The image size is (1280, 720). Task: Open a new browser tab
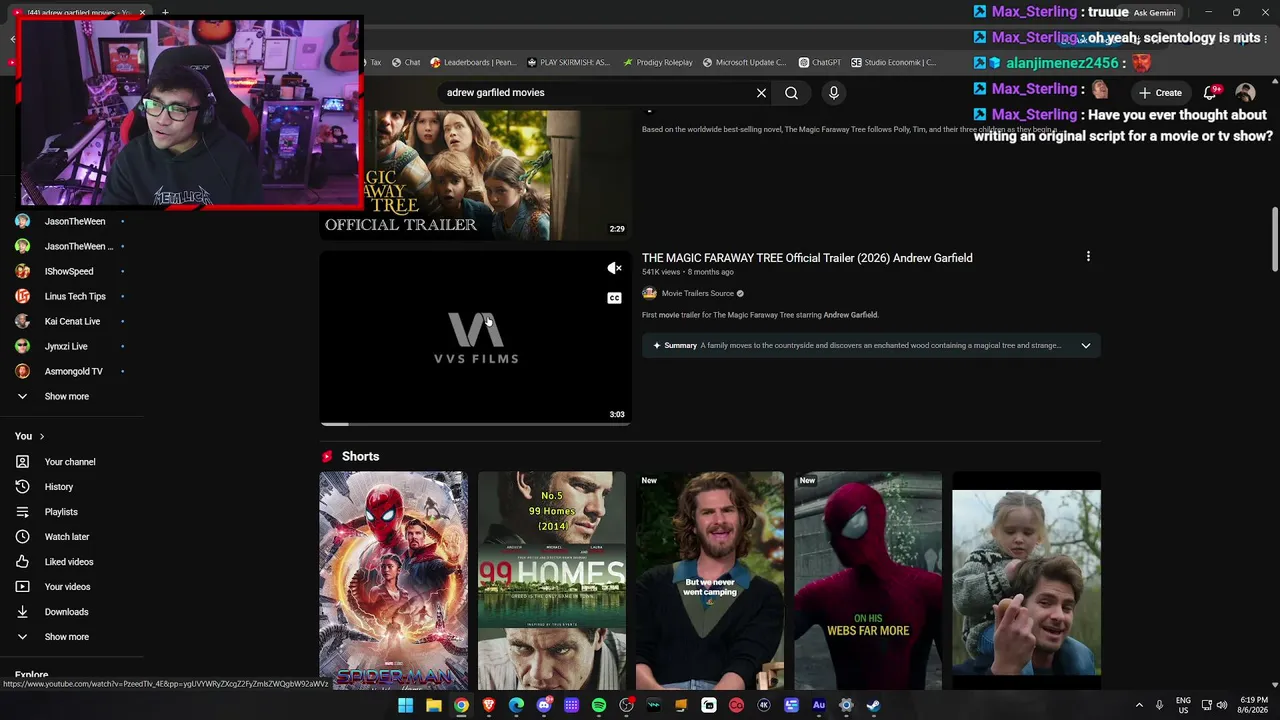[x=165, y=12]
